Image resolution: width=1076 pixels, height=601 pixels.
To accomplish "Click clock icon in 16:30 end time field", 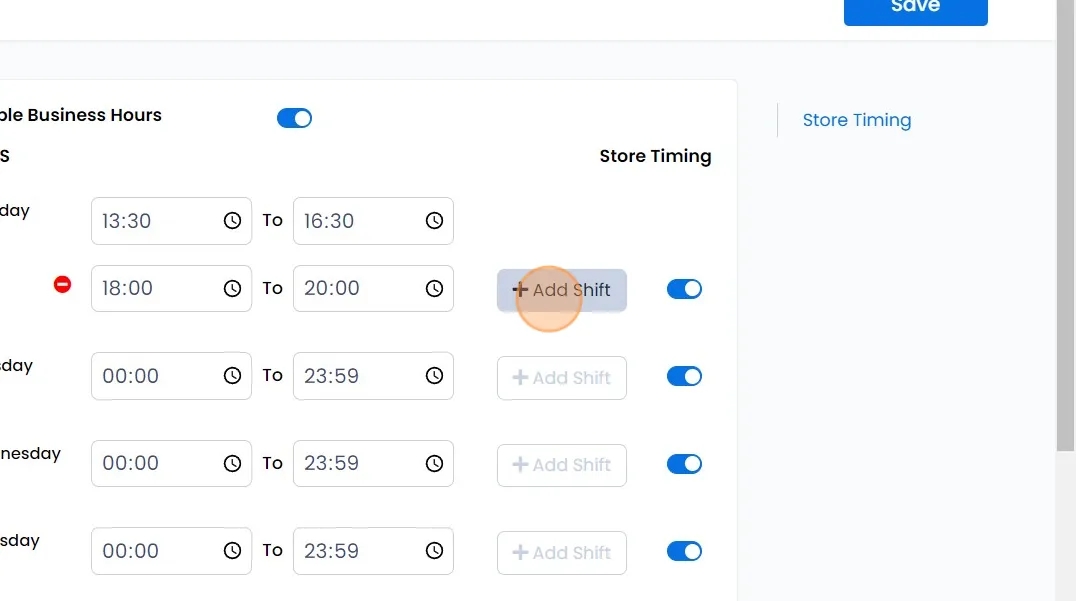I will (x=434, y=221).
